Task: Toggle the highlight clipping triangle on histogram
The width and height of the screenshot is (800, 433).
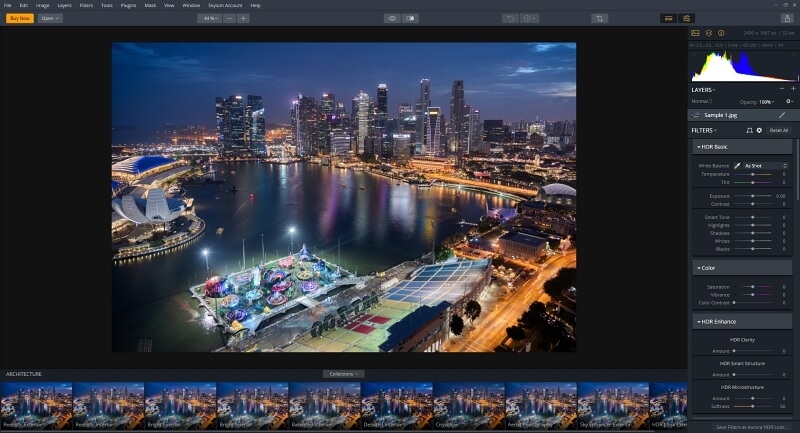Action: pyautogui.click(x=793, y=54)
